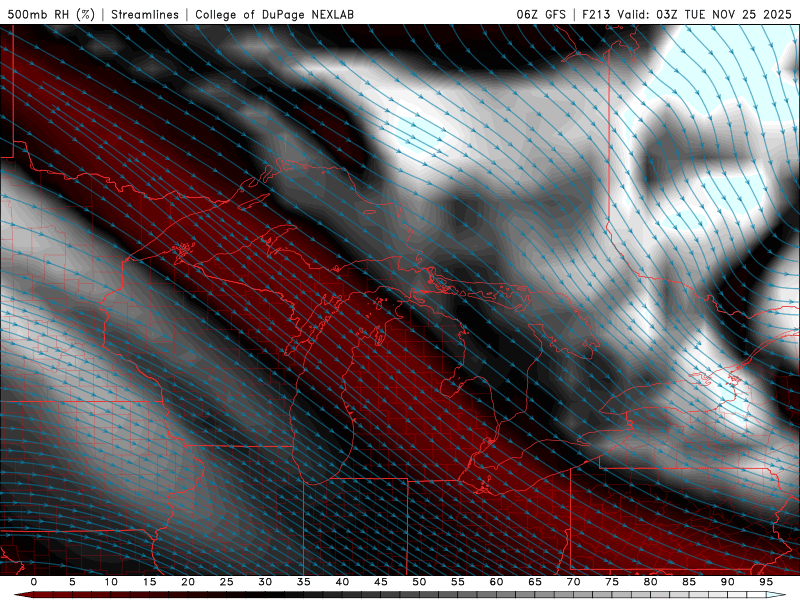This screenshot has height=600, width=800.
Task: Click the '30' color scale label
Action: (x=265, y=582)
